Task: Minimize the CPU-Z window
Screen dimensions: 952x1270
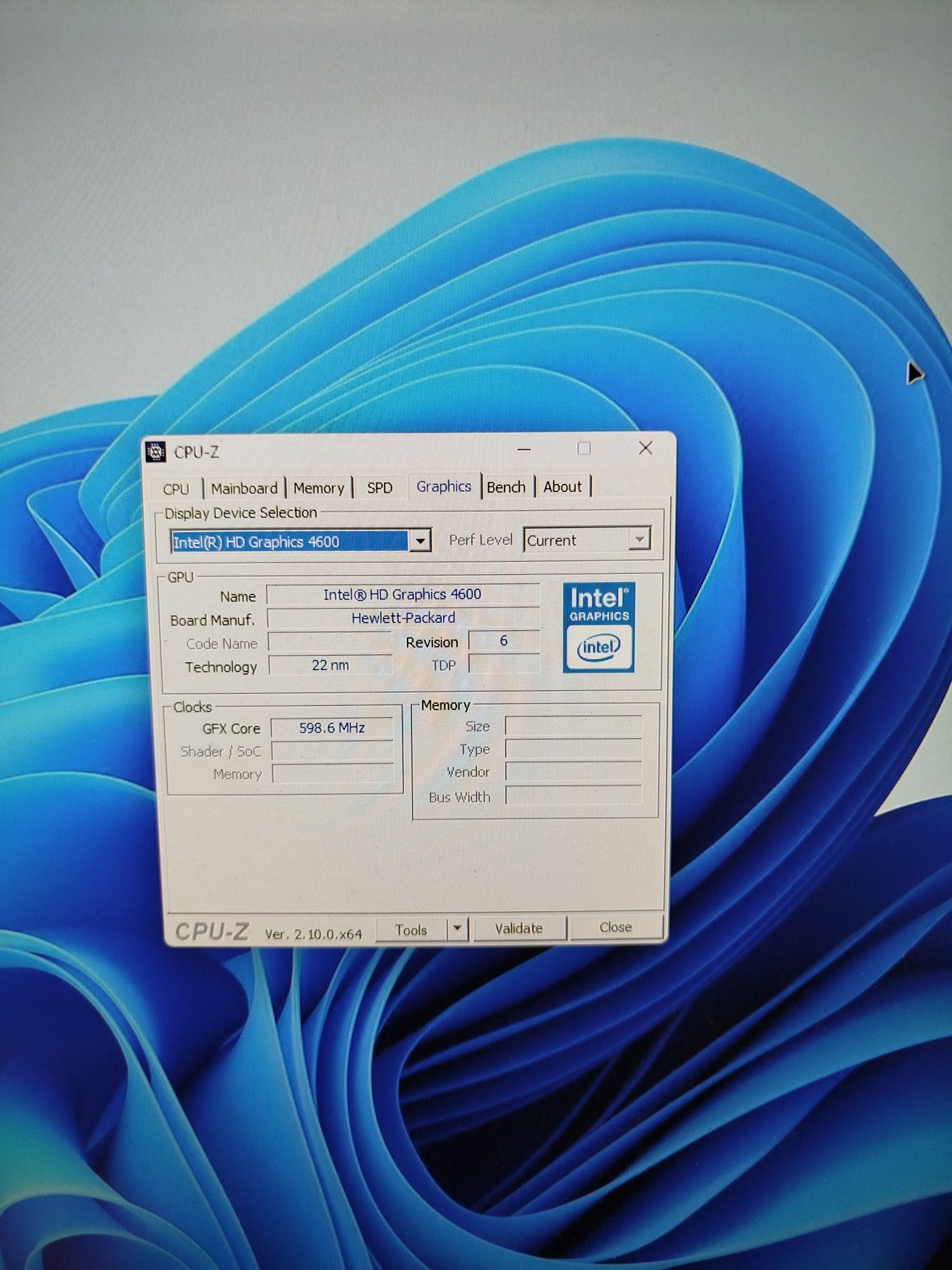Action: point(524,449)
